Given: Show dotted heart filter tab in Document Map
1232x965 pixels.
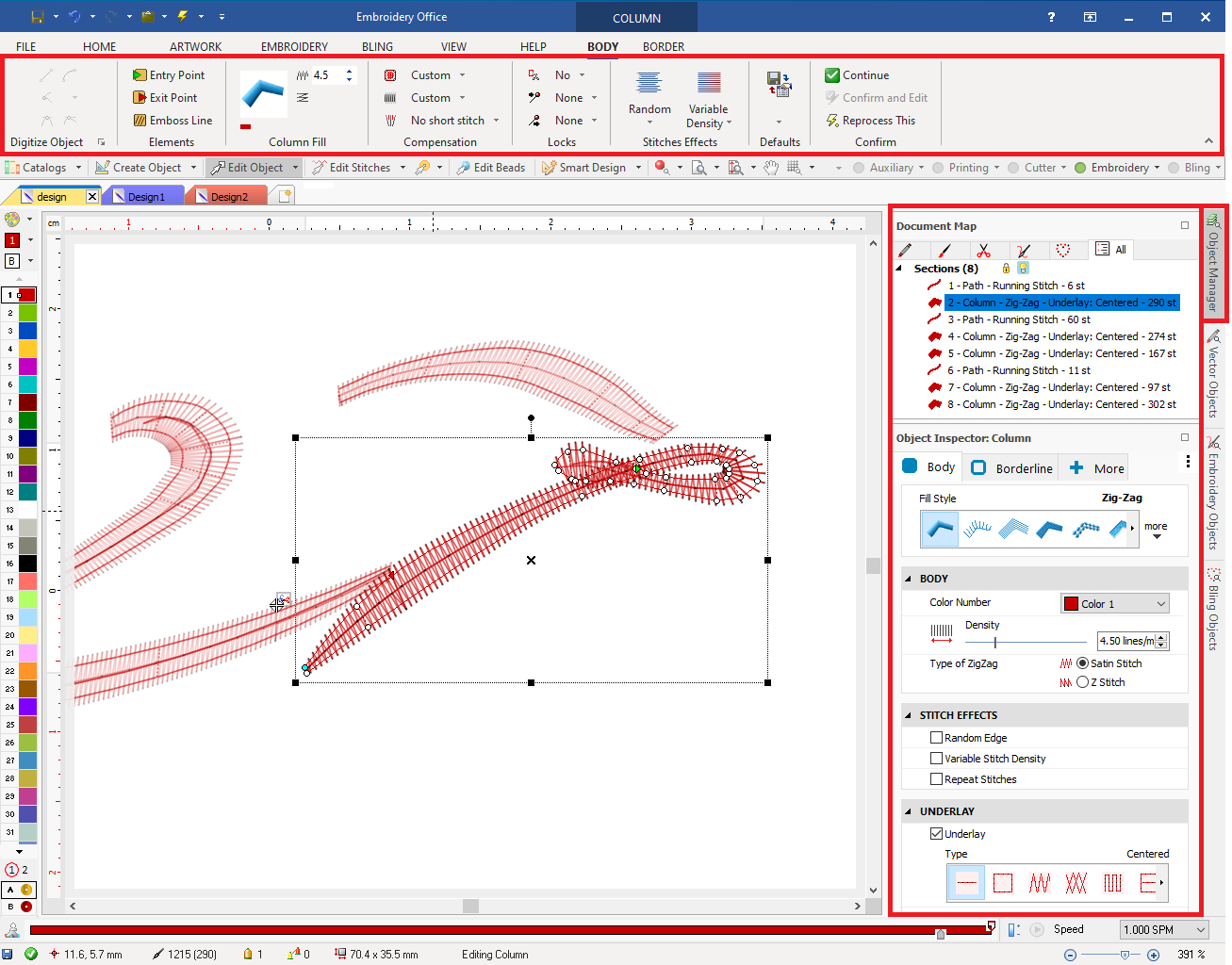Looking at the screenshot, I should coord(1063,250).
